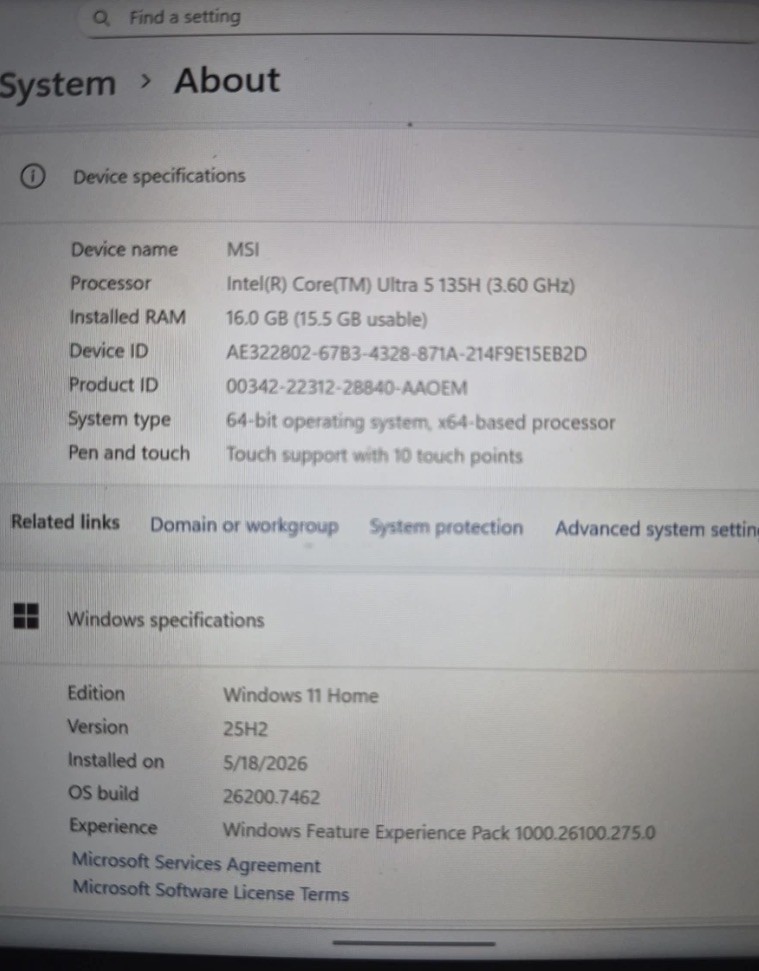Screen dimensions: 759x971
Task: Select the Device ID value AE322802-67B3
Action: (x=407, y=353)
